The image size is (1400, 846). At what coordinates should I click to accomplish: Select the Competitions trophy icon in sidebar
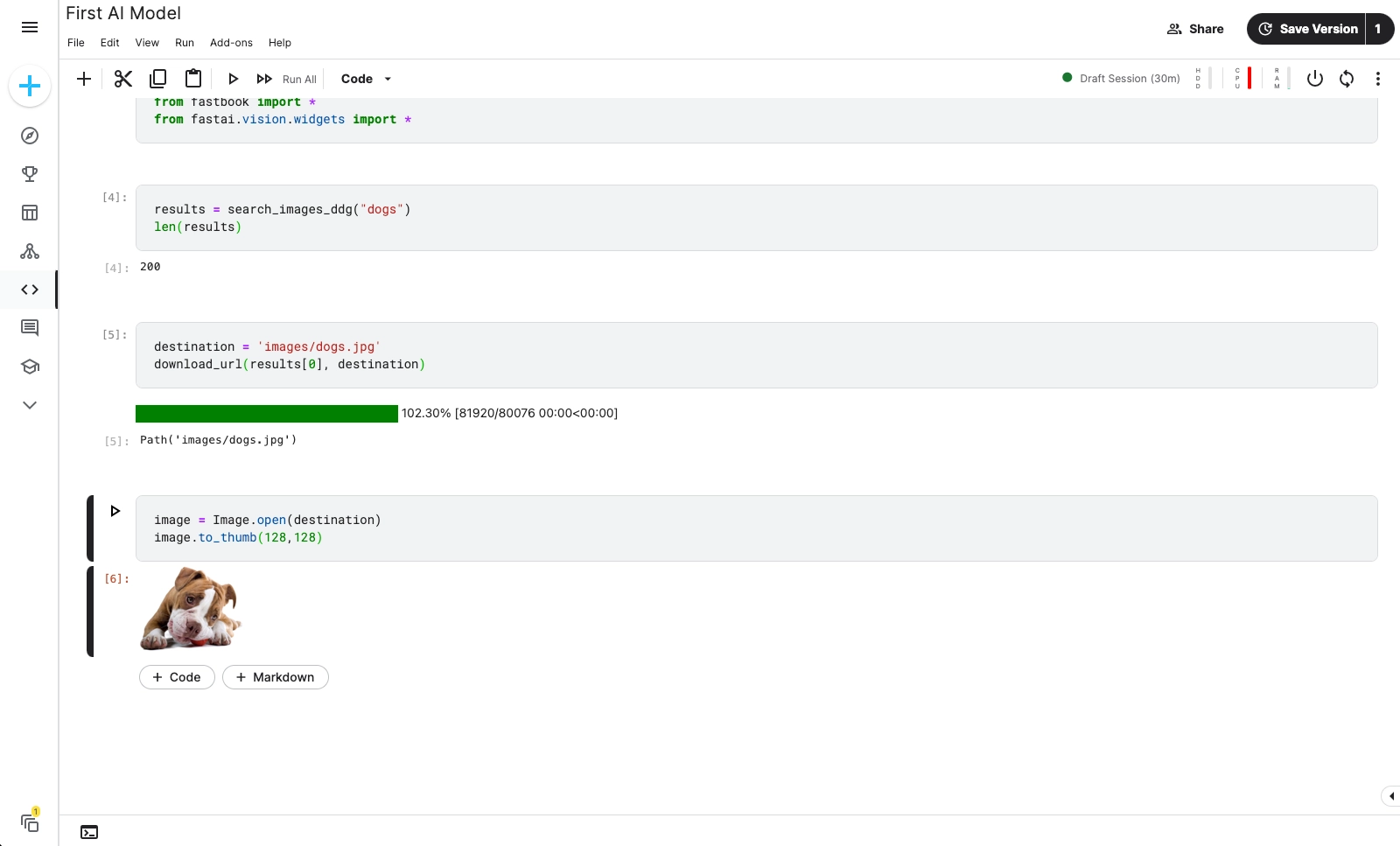(x=30, y=174)
